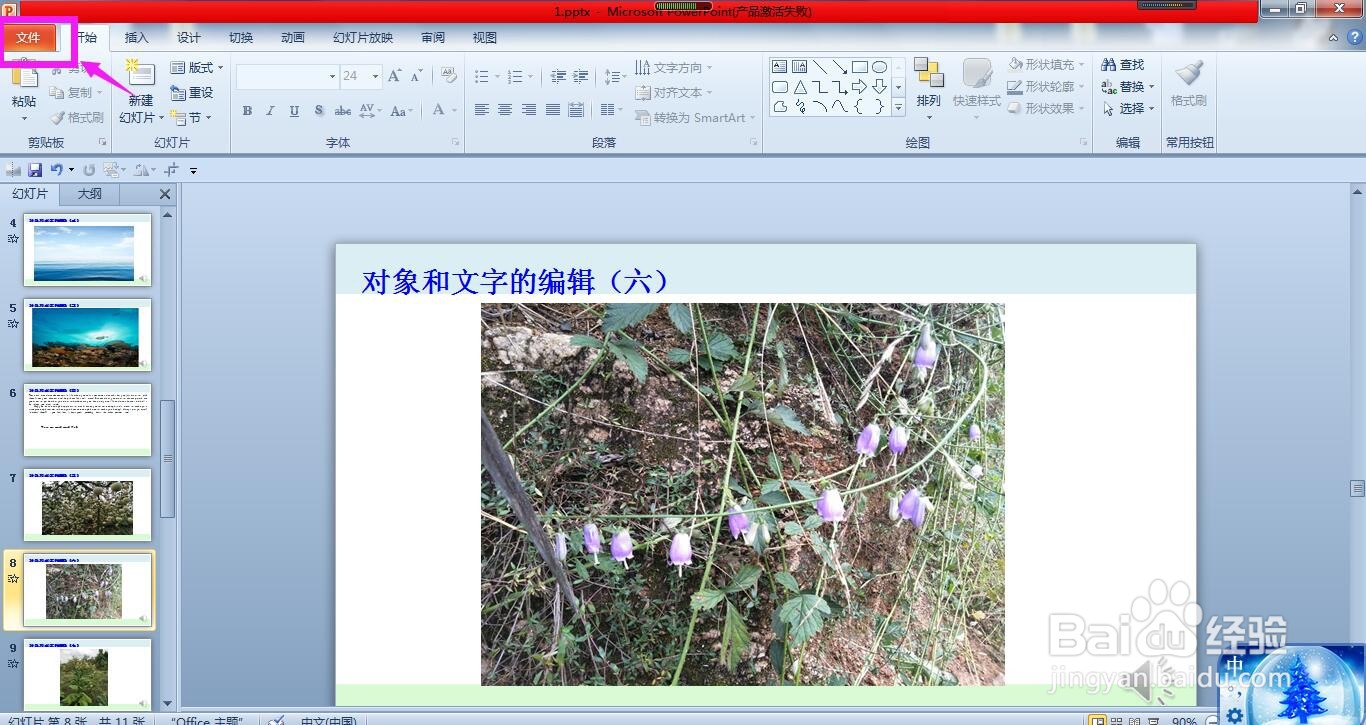Select the rectangle shape

[860, 67]
